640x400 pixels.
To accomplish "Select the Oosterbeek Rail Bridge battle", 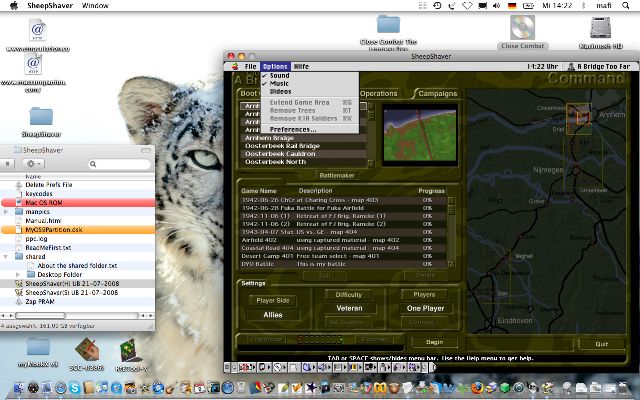I will click(x=303, y=146).
